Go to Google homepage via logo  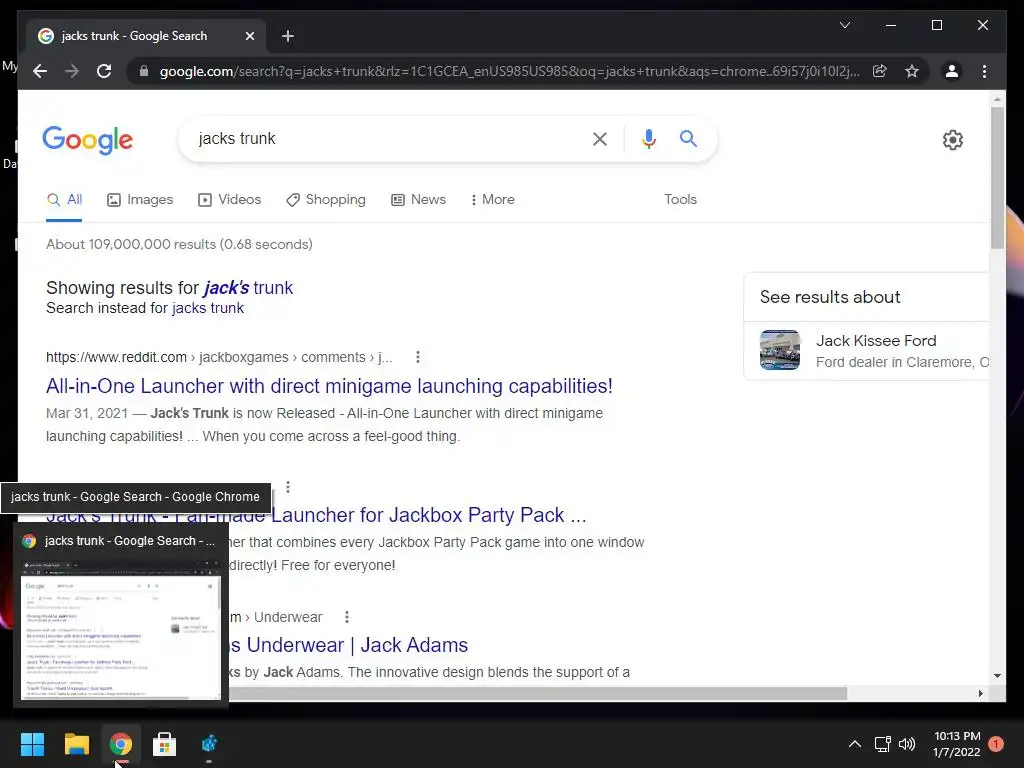[x=88, y=140]
